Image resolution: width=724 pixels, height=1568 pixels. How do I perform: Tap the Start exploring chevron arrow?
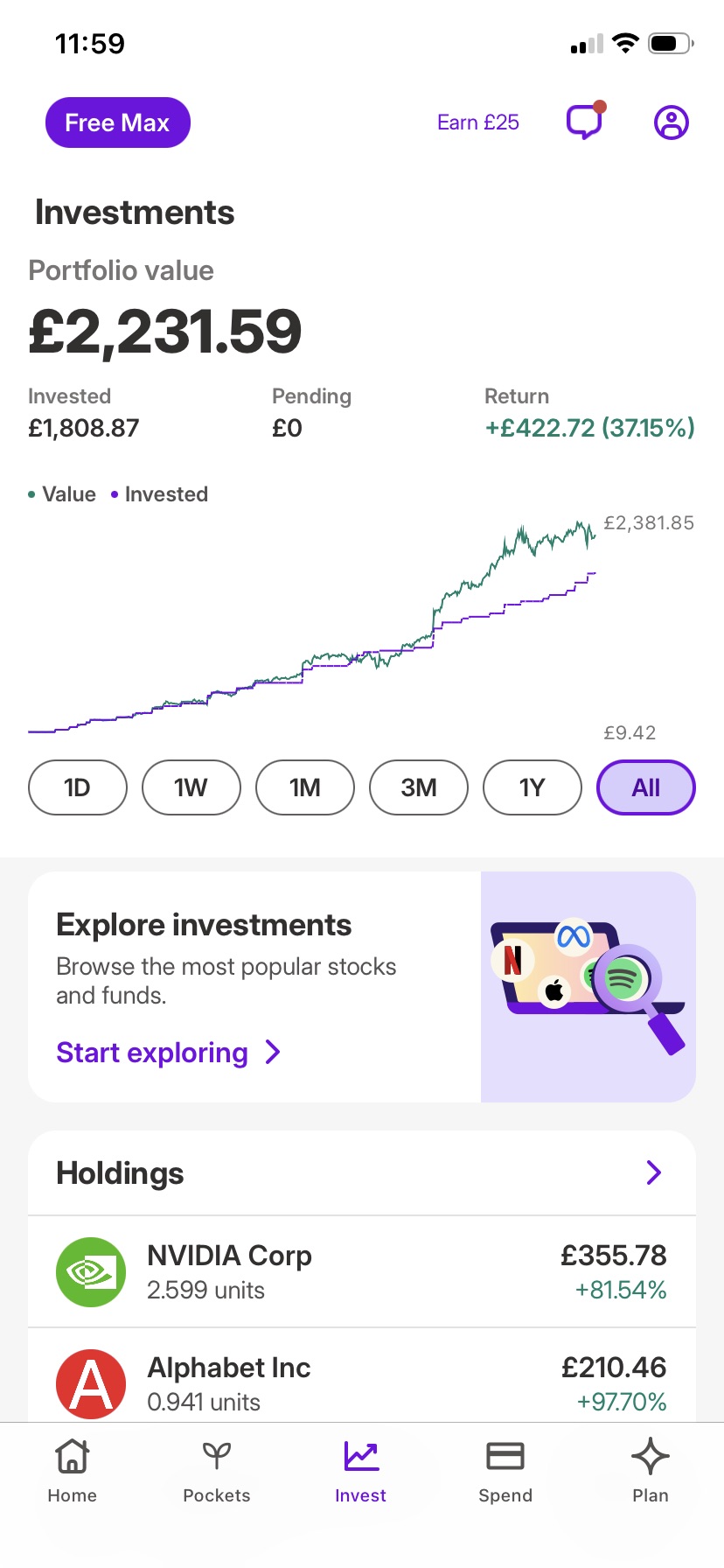coord(273,1052)
